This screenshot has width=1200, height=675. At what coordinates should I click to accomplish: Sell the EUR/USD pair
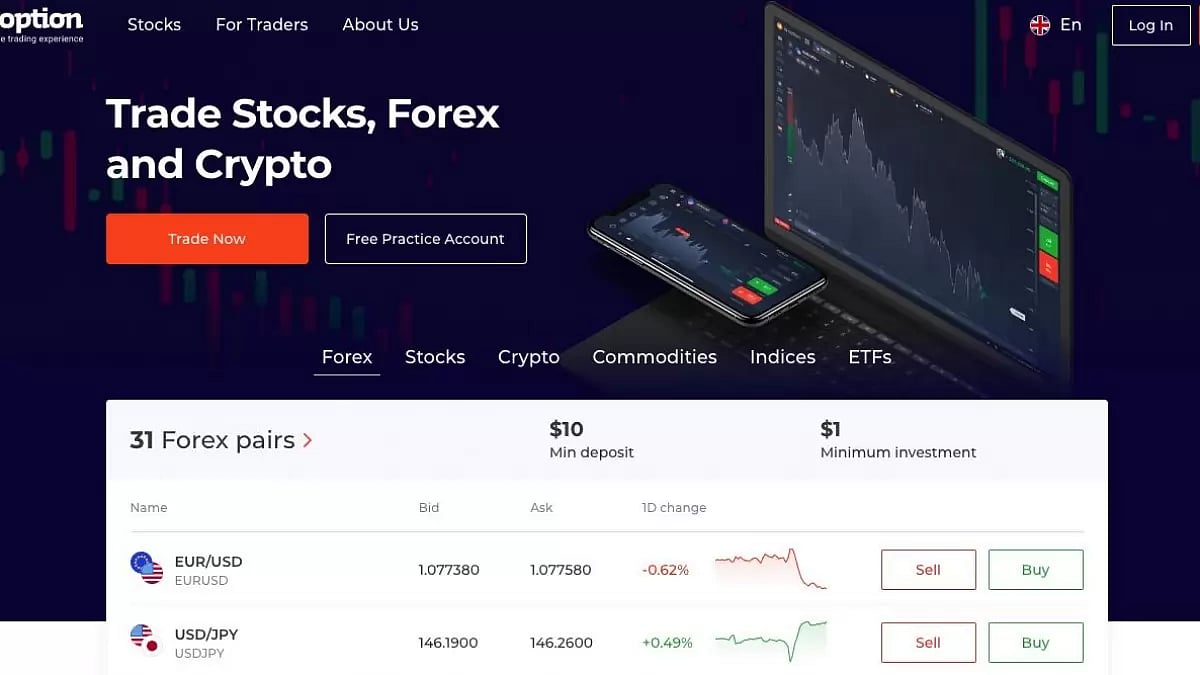(x=928, y=568)
